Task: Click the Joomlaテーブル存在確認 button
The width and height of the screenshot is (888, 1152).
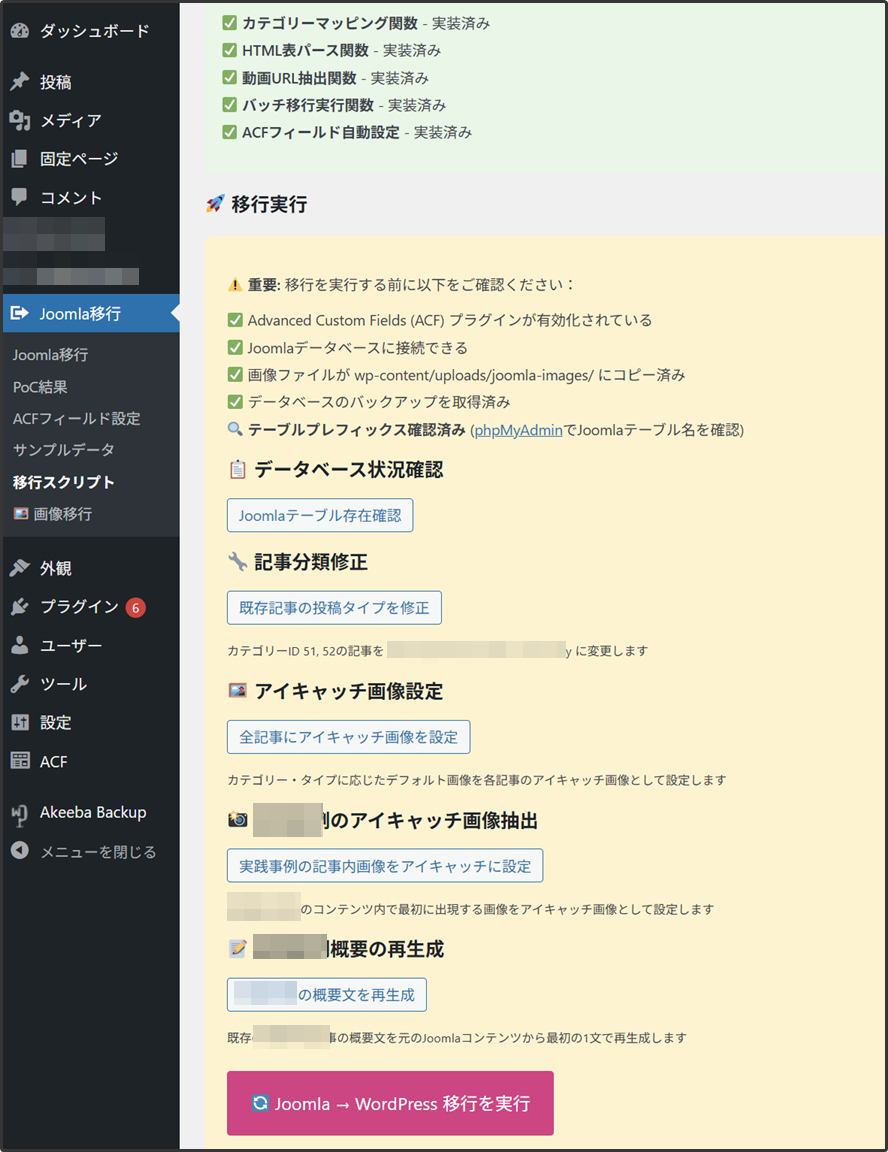Action: (320, 516)
